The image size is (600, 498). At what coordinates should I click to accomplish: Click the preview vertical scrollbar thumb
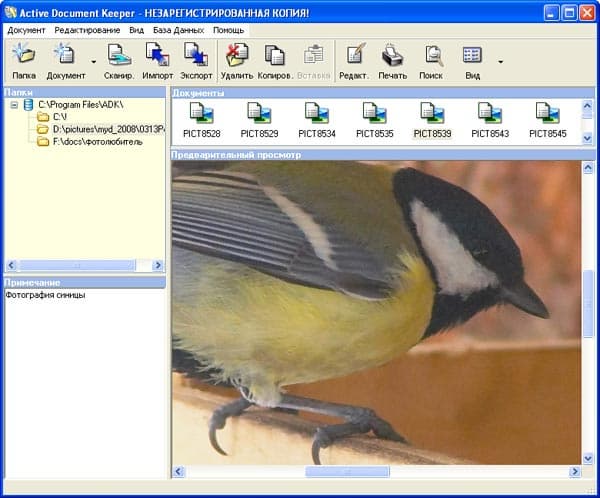(x=588, y=304)
